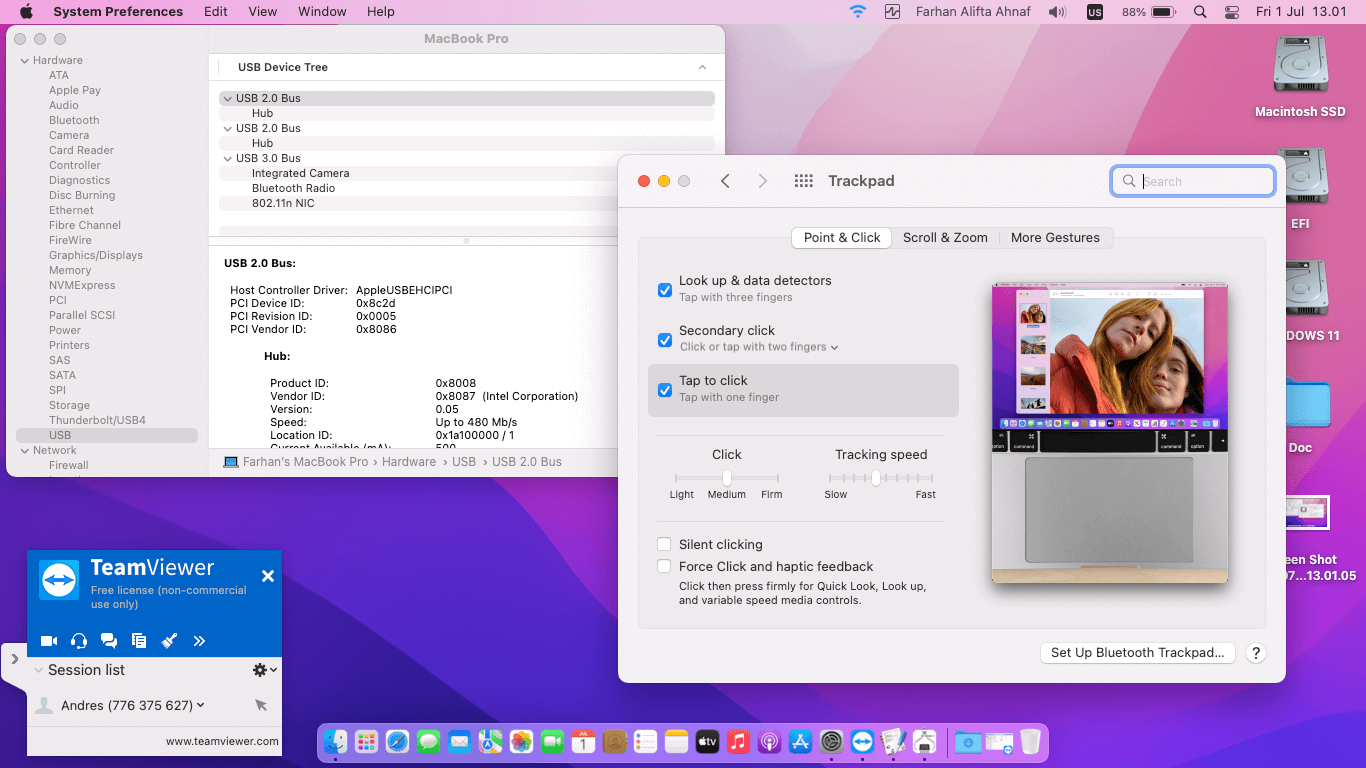Switch to the Scroll & Zoom tab
Image resolution: width=1366 pixels, height=768 pixels.
click(x=945, y=238)
